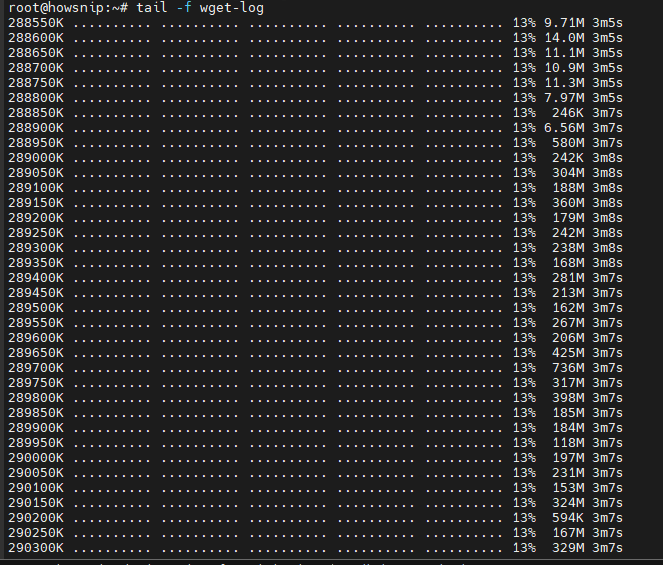Screen dimensions: 663x565
Task: Click the speed value '162M'
Action: (568, 308)
